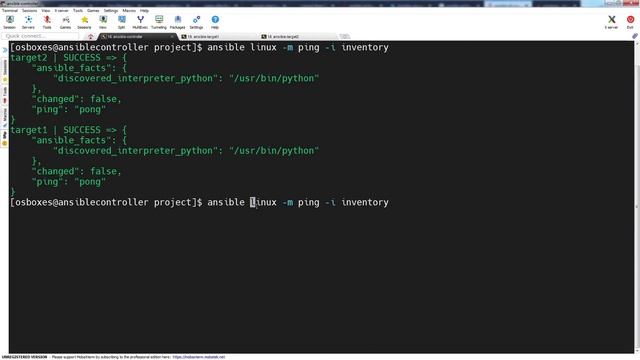Screen dimensions: 640x360
Task: Open the X server menu
Action: (x=62, y=10)
